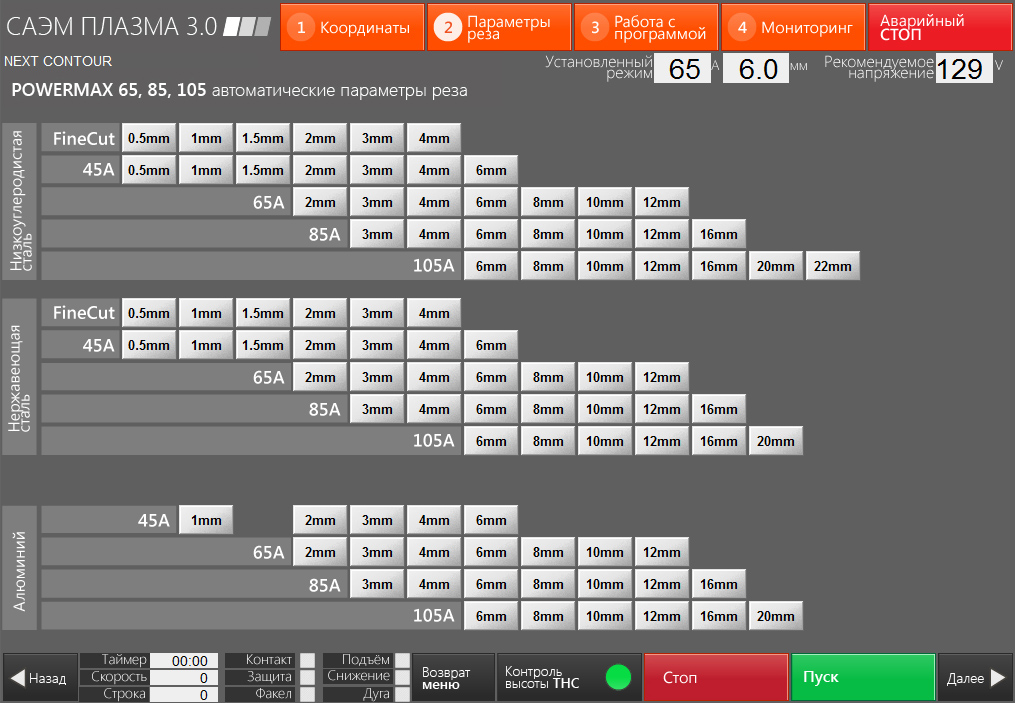Toggle the Факел checkbox
Screen dimensions: 1015x703
pos(307,694)
